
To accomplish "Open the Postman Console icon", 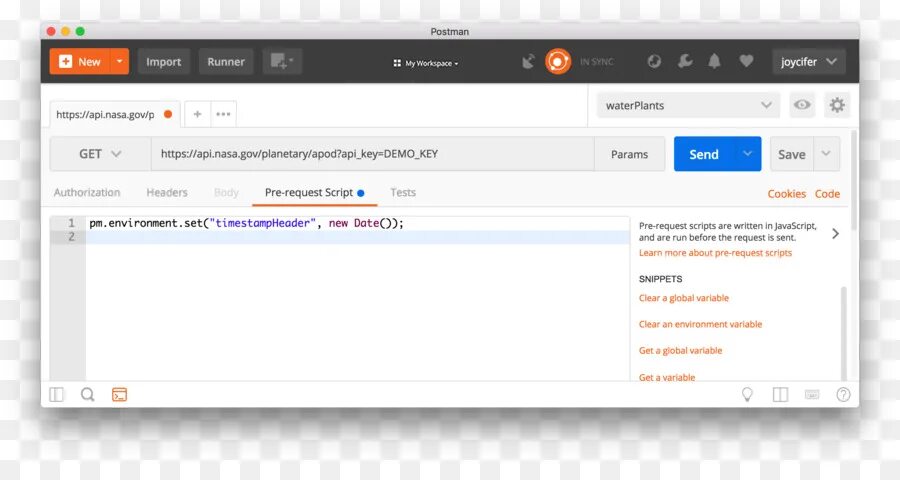I will (119, 394).
